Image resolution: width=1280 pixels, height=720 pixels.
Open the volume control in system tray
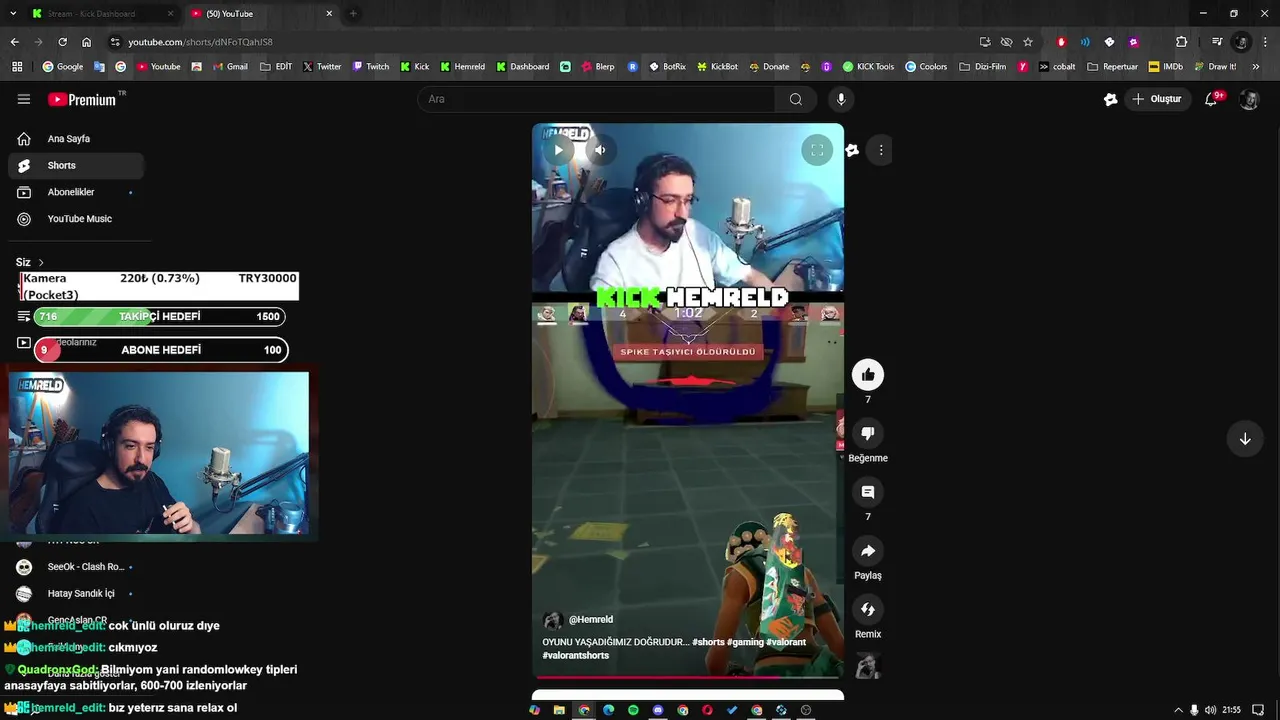point(1211,710)
